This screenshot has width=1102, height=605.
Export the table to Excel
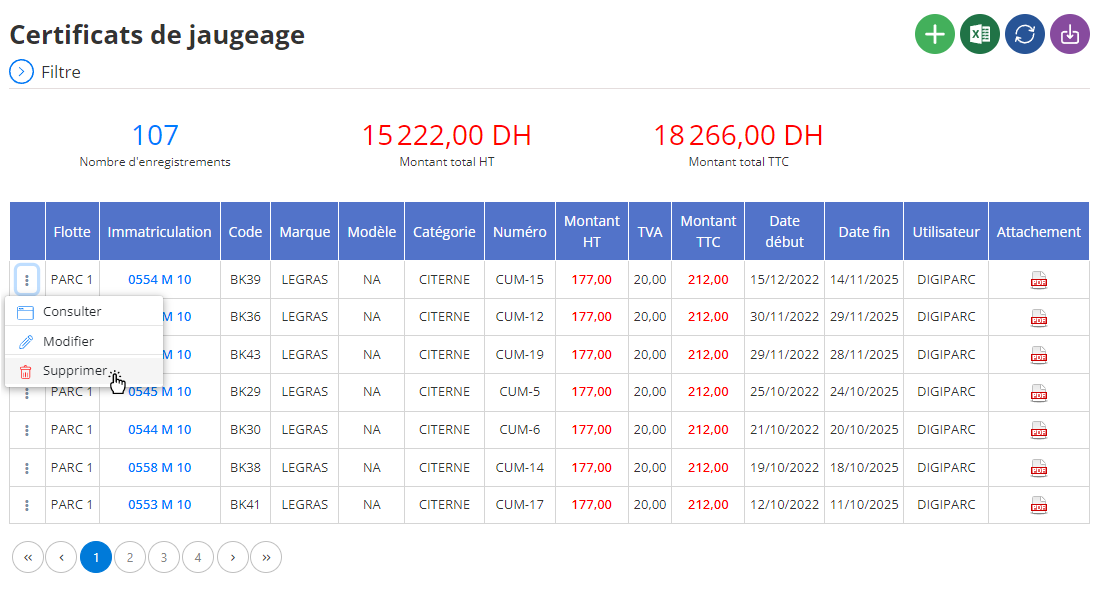coord(979,34)
